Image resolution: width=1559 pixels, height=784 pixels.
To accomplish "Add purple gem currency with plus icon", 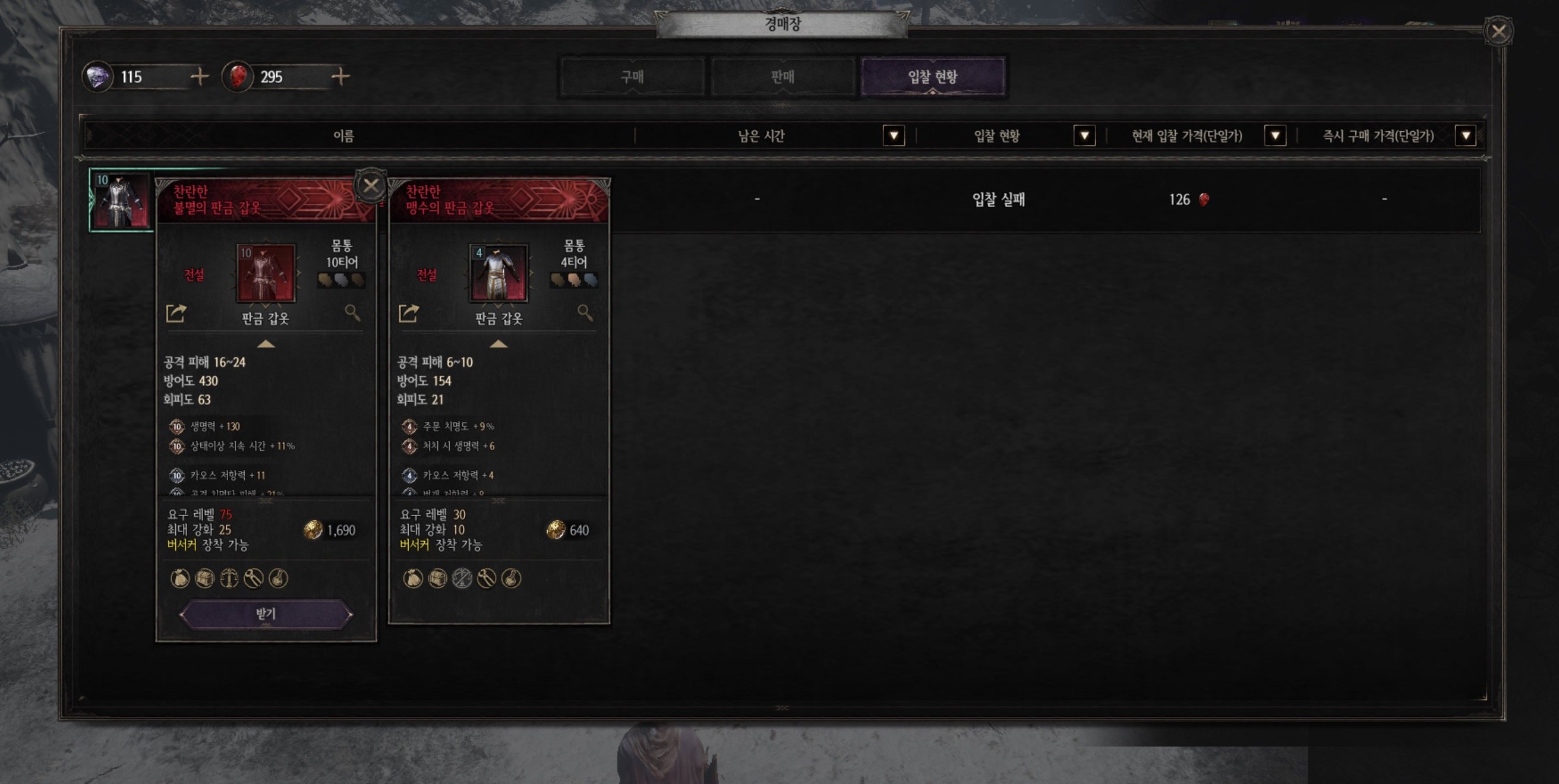I will pyautogui.click(x=200, y=77).
